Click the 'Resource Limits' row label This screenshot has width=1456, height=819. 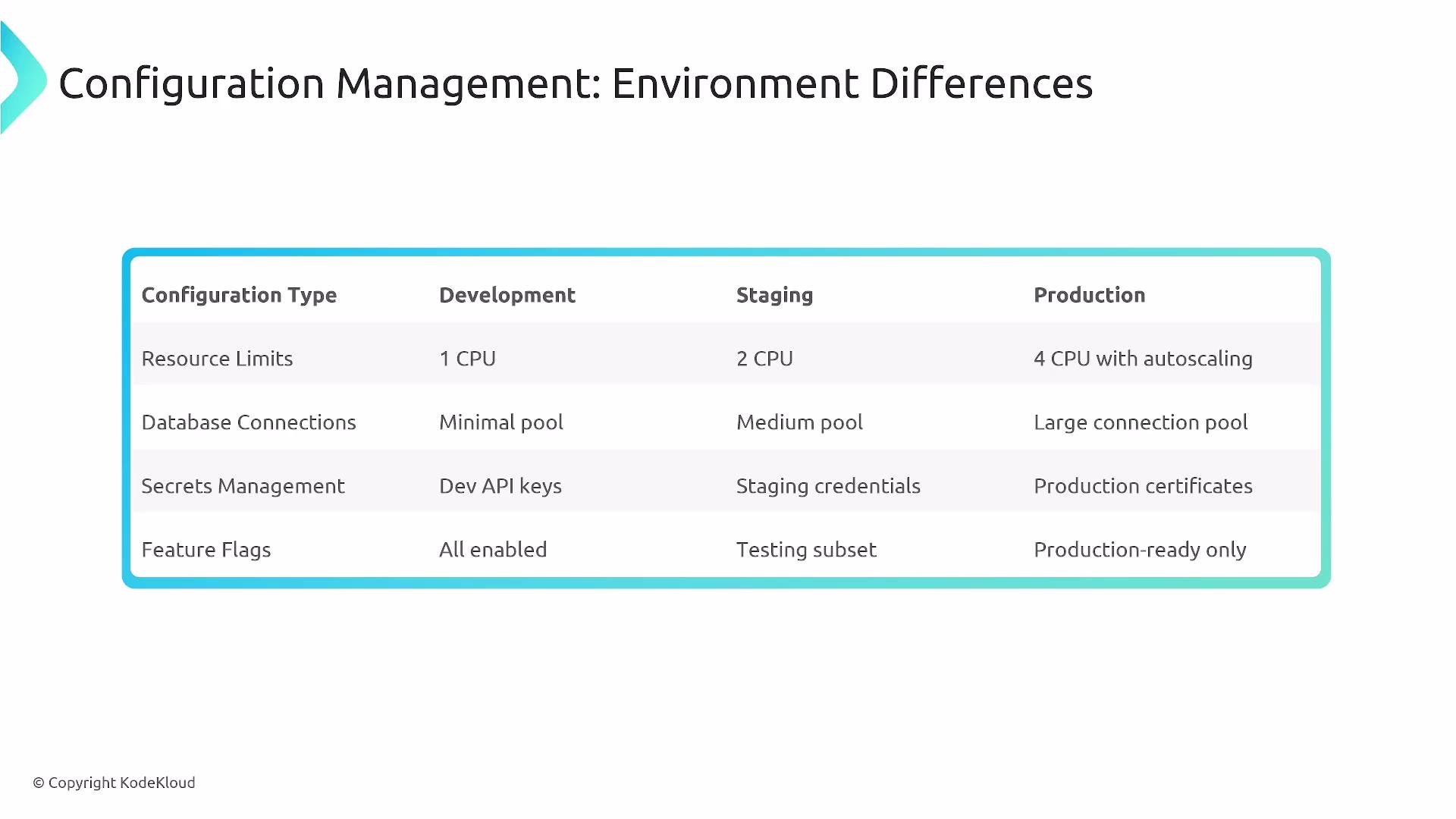pos(217,359)
